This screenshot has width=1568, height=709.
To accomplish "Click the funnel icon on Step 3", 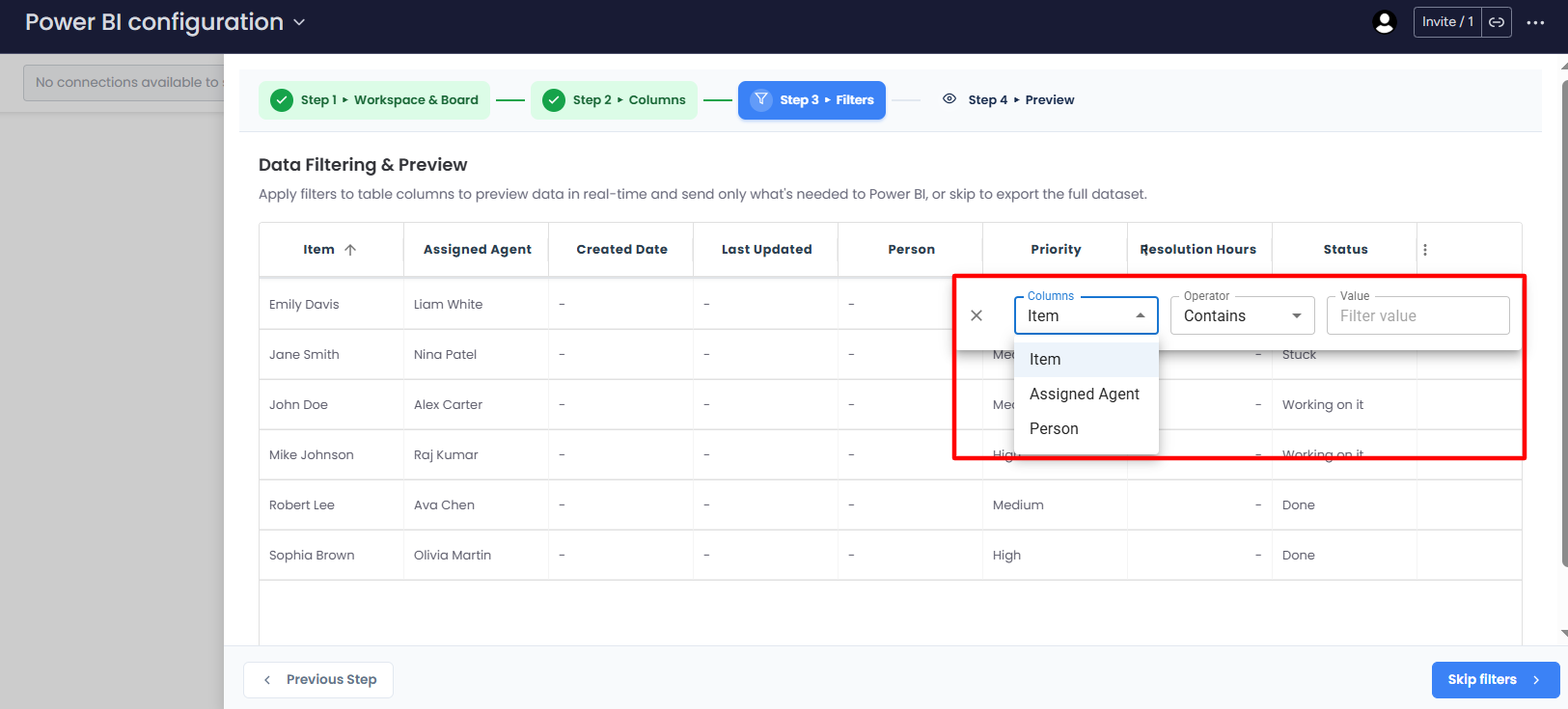I will coord(761,99).
